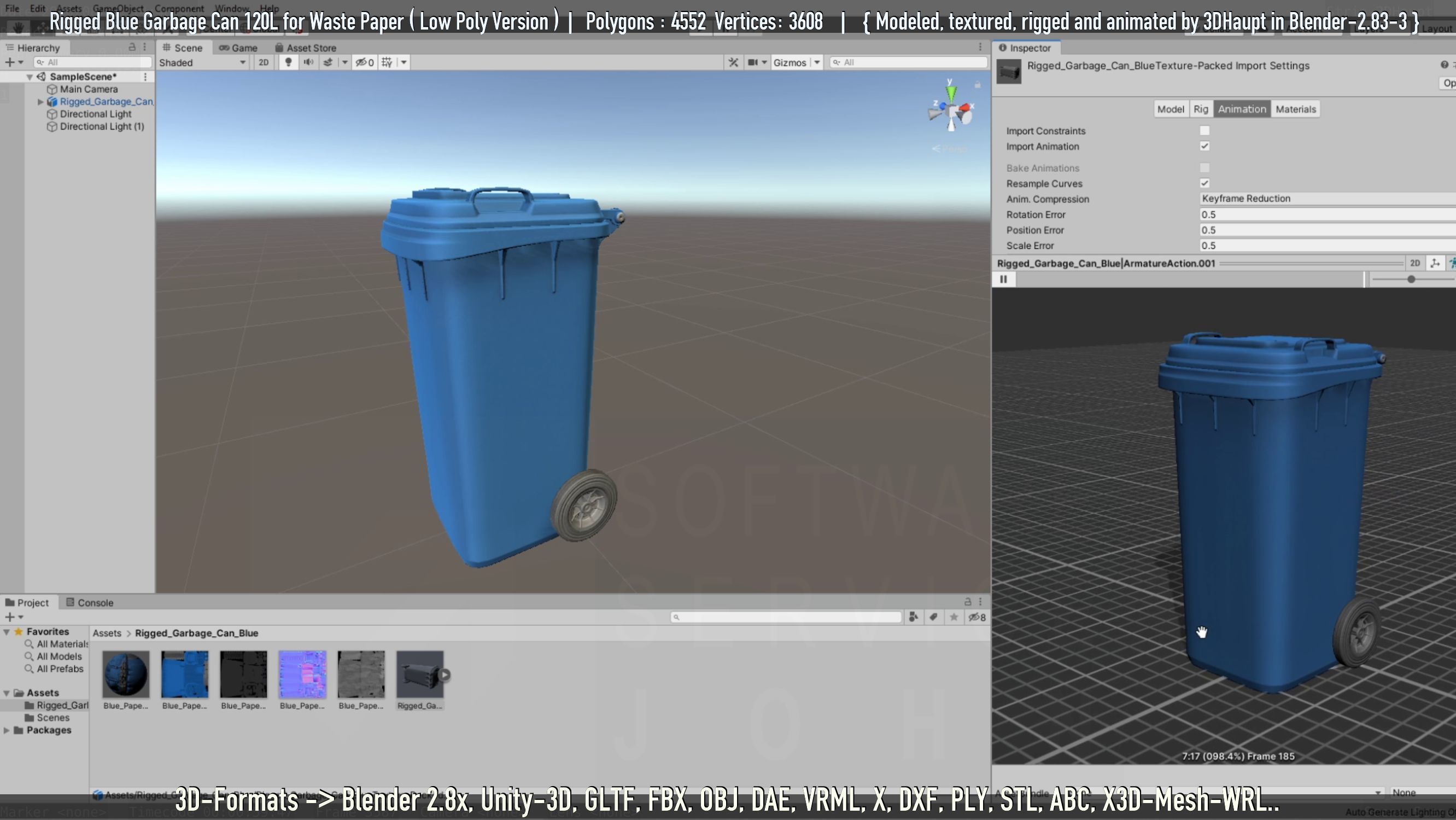Viewport: 1456px width, 820px height.
Task: Open Project create plus dropdown
Action: click(14, 617)
